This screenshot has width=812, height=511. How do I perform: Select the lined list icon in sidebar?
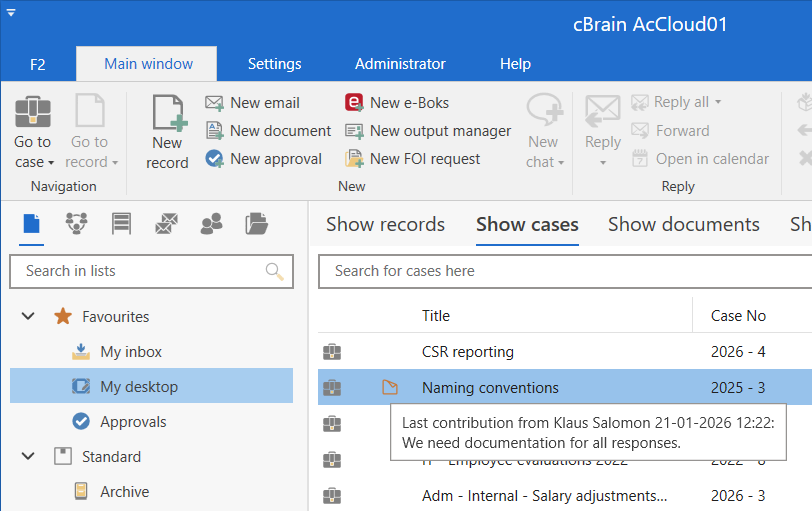(121, 224)
